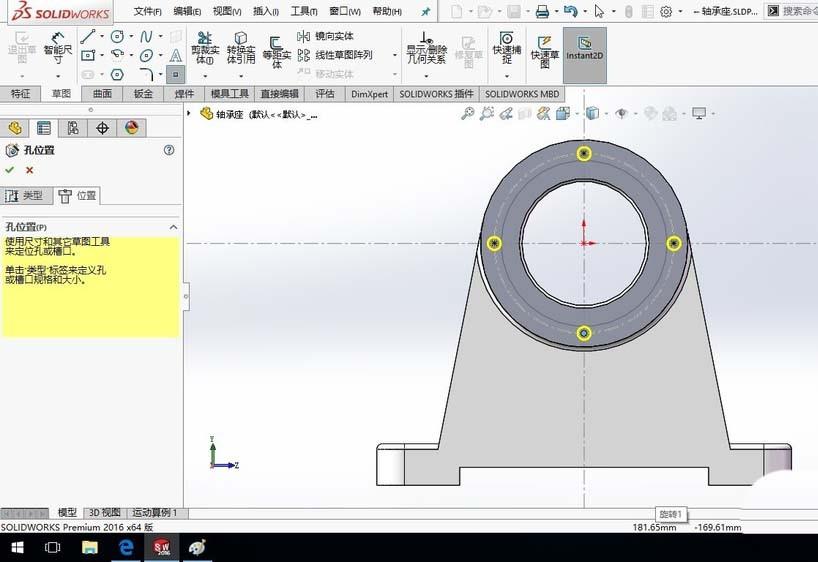Image resolution: width=818 pixels, height=562 pixels.
Task: Click Trim Entities (剪裁实体) tool
Action: 205,48
